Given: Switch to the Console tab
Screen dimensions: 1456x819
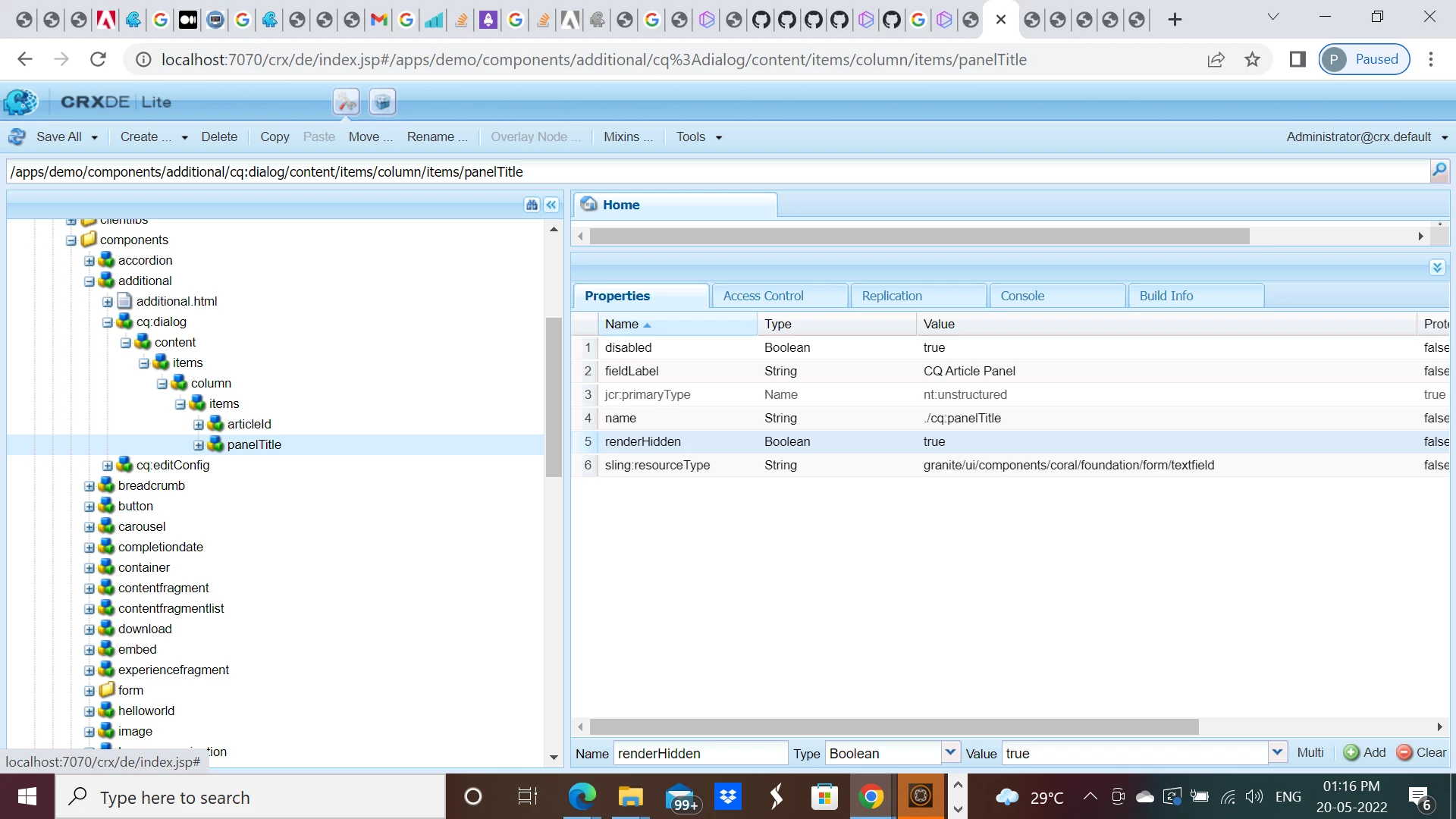Looking at the screenshot, I should [x=1022, y=296].
